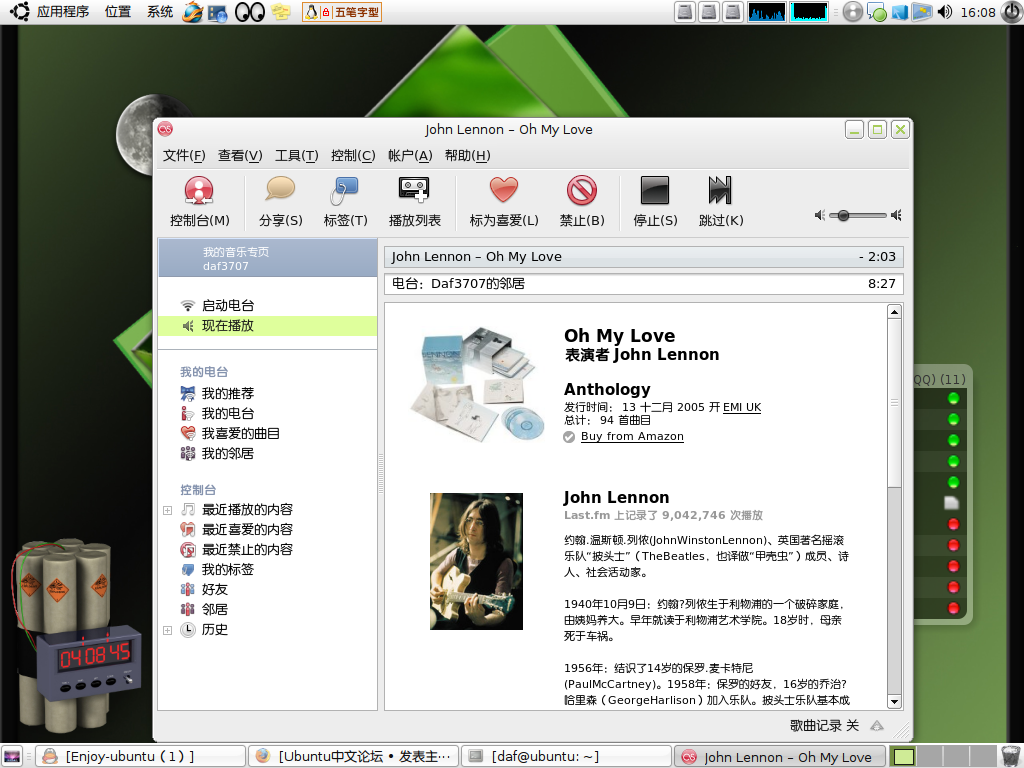
Task: Click the 我的音乐专页 daf3707 profile header
Action: tap(268, 258)
